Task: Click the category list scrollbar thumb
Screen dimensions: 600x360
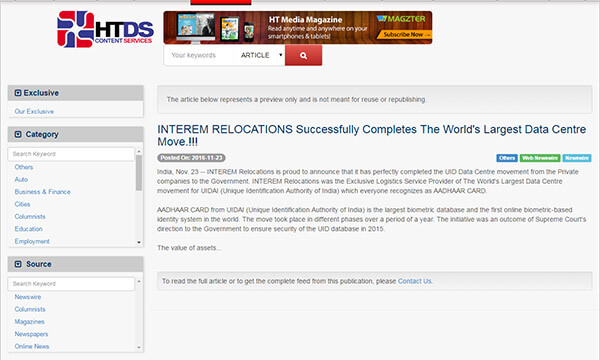Action: [x=139, y=173]
